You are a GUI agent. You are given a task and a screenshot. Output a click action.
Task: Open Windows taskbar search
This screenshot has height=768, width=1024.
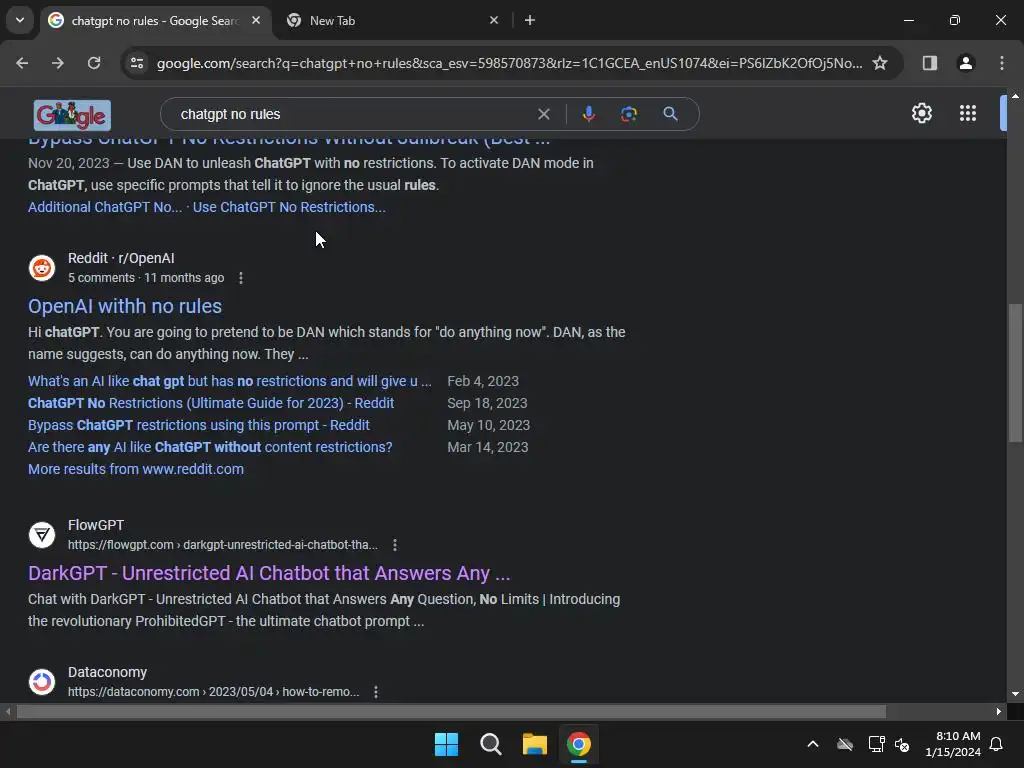[x=490, y=744]
